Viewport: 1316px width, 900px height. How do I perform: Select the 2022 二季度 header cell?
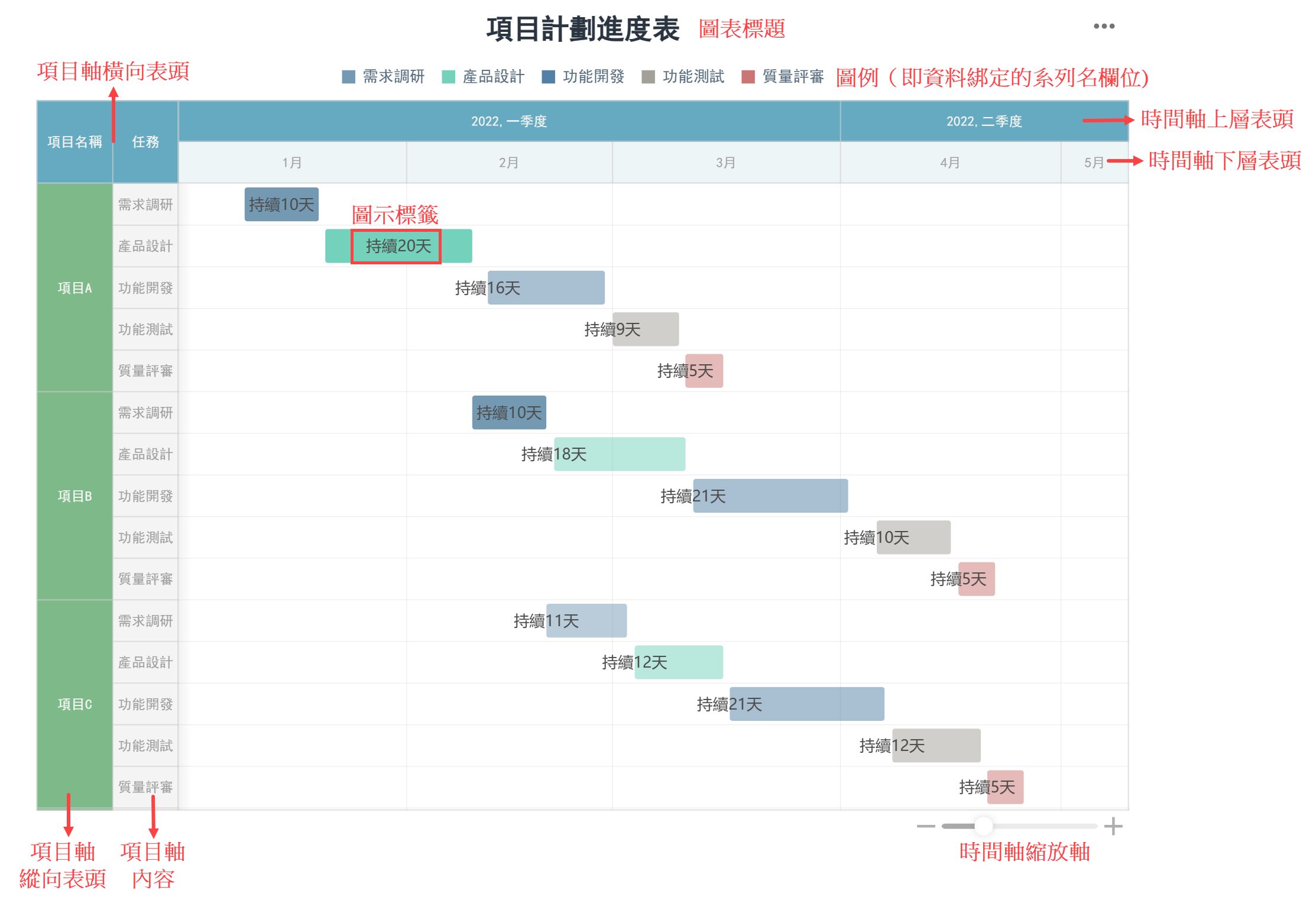click(984, 121)
